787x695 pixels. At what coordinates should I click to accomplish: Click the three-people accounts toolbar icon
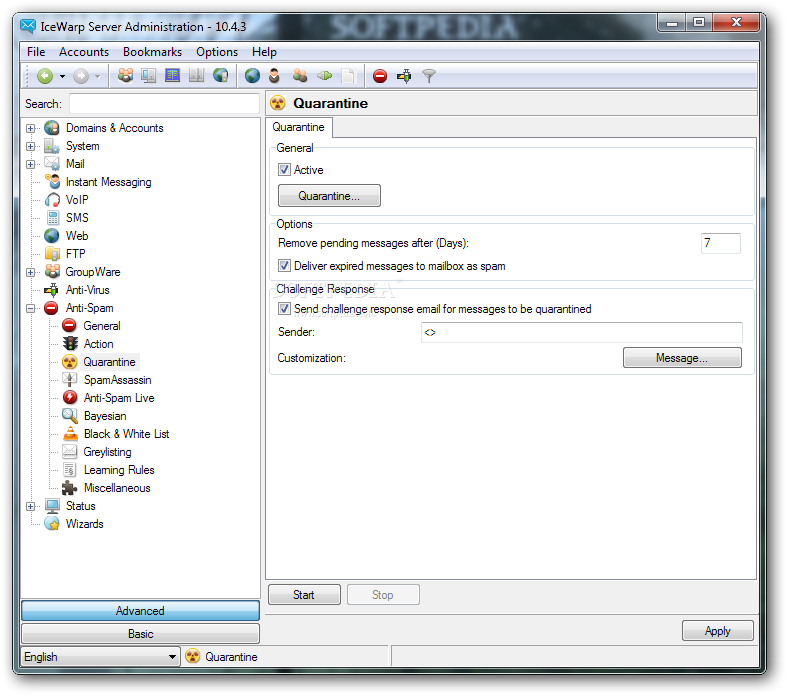click(125, 76)
